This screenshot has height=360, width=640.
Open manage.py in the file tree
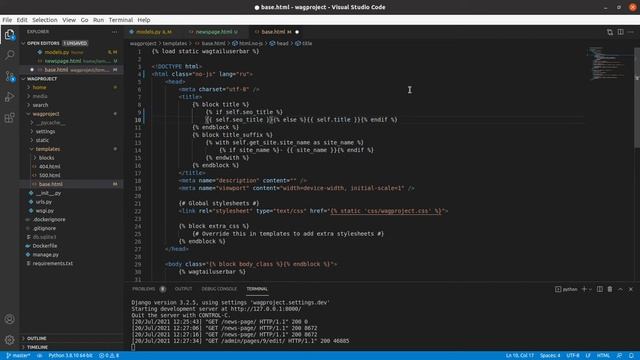point(72,255)
